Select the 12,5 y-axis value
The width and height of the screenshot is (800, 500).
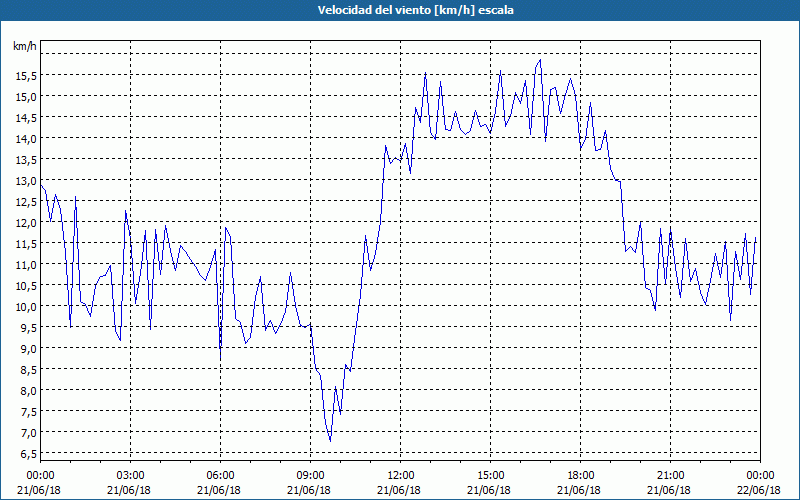click(x=26, y=202)
